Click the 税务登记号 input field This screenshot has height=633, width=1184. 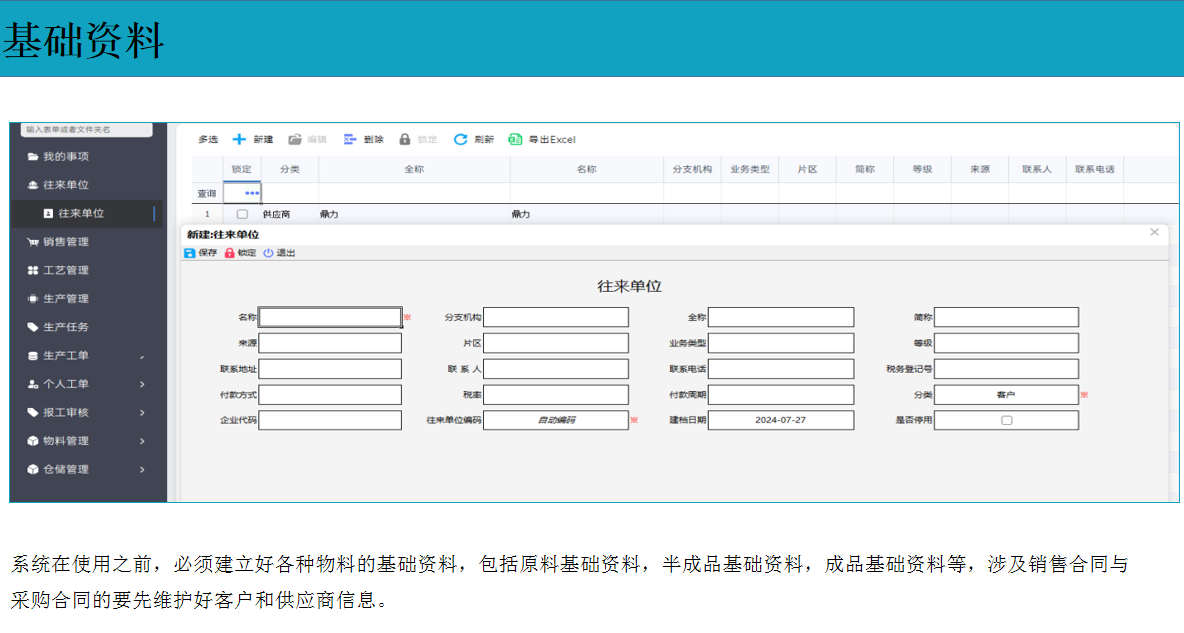[x=1006, y=369]
